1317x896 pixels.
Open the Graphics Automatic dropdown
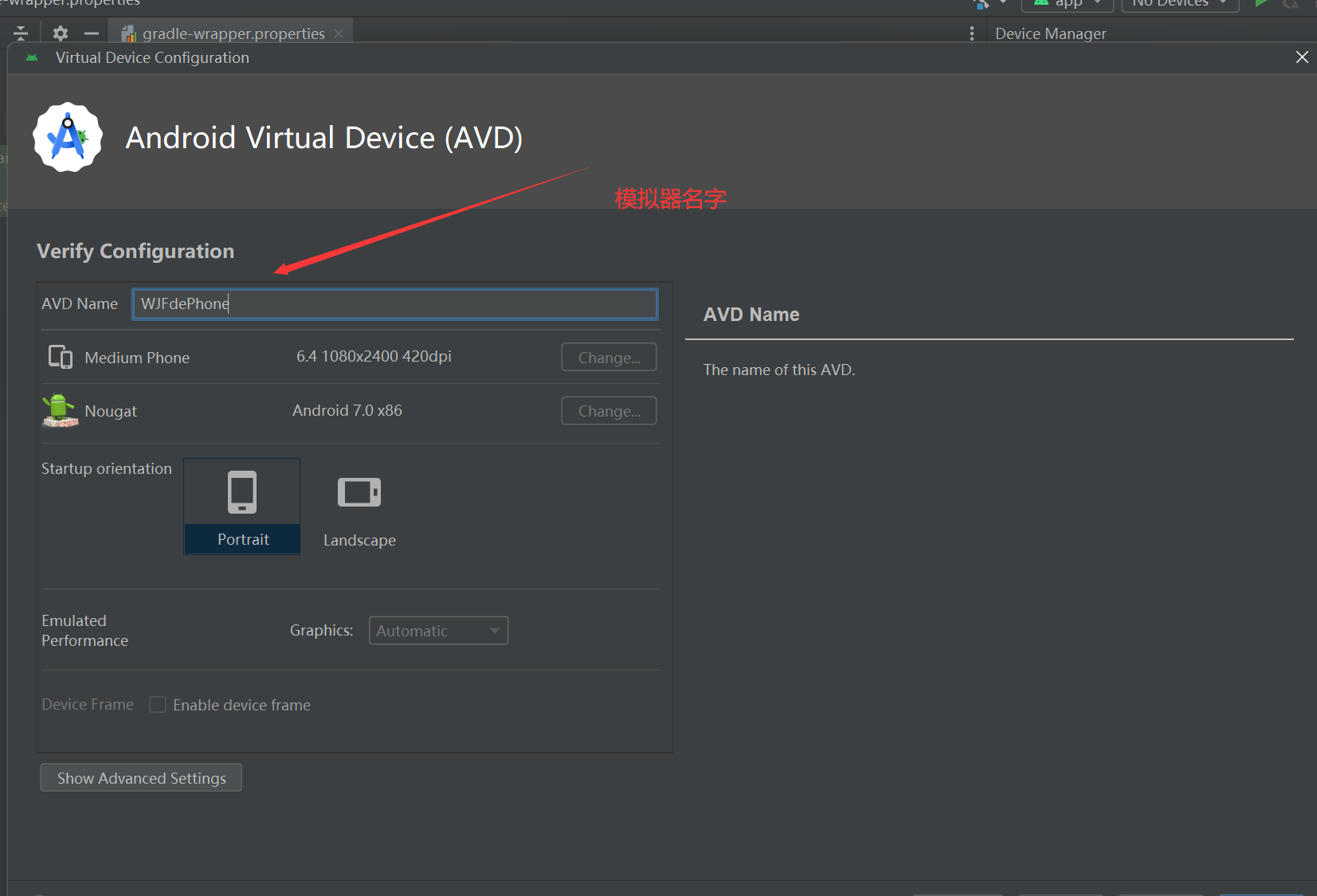point(438,631)
